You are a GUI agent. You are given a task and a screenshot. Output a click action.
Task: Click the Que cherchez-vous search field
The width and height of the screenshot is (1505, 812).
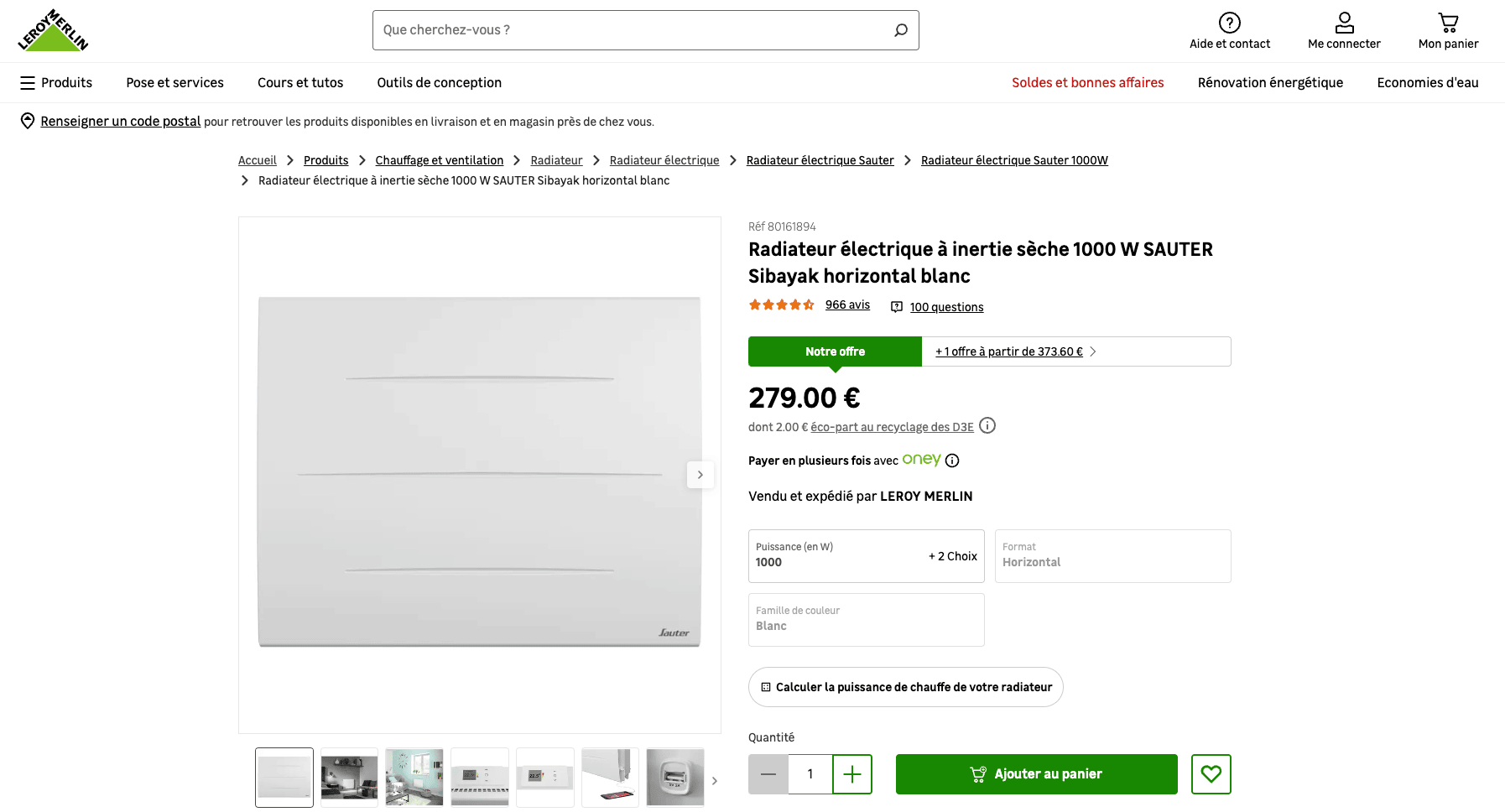click(629, 30)
